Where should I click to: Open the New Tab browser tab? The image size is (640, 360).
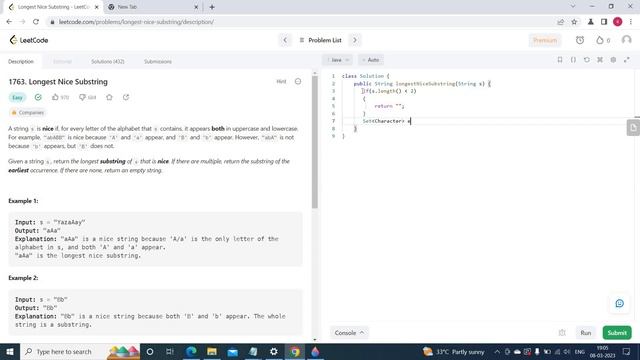point(153,7)
